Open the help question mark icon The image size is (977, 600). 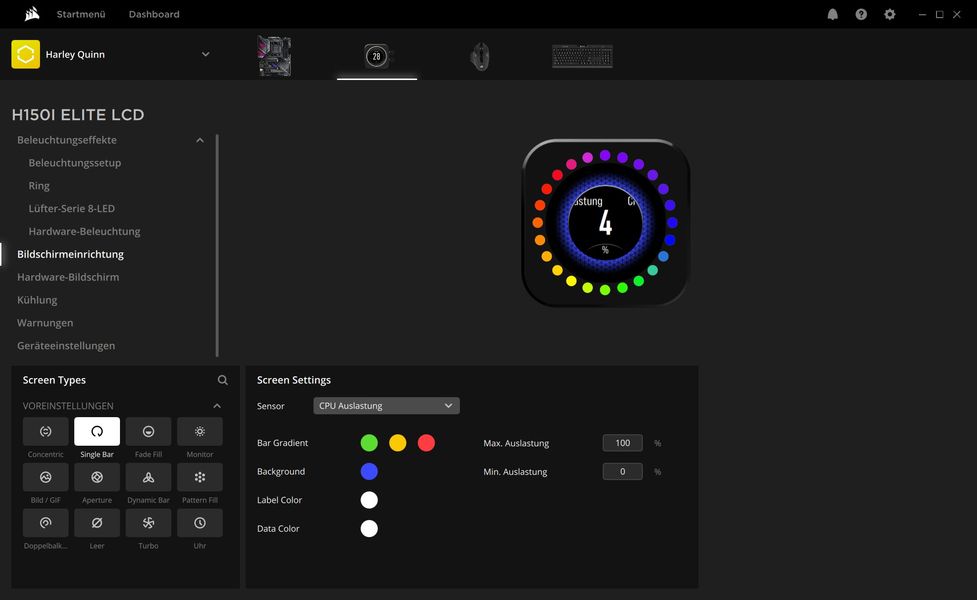pyautogui.click(x=861, y=14)
